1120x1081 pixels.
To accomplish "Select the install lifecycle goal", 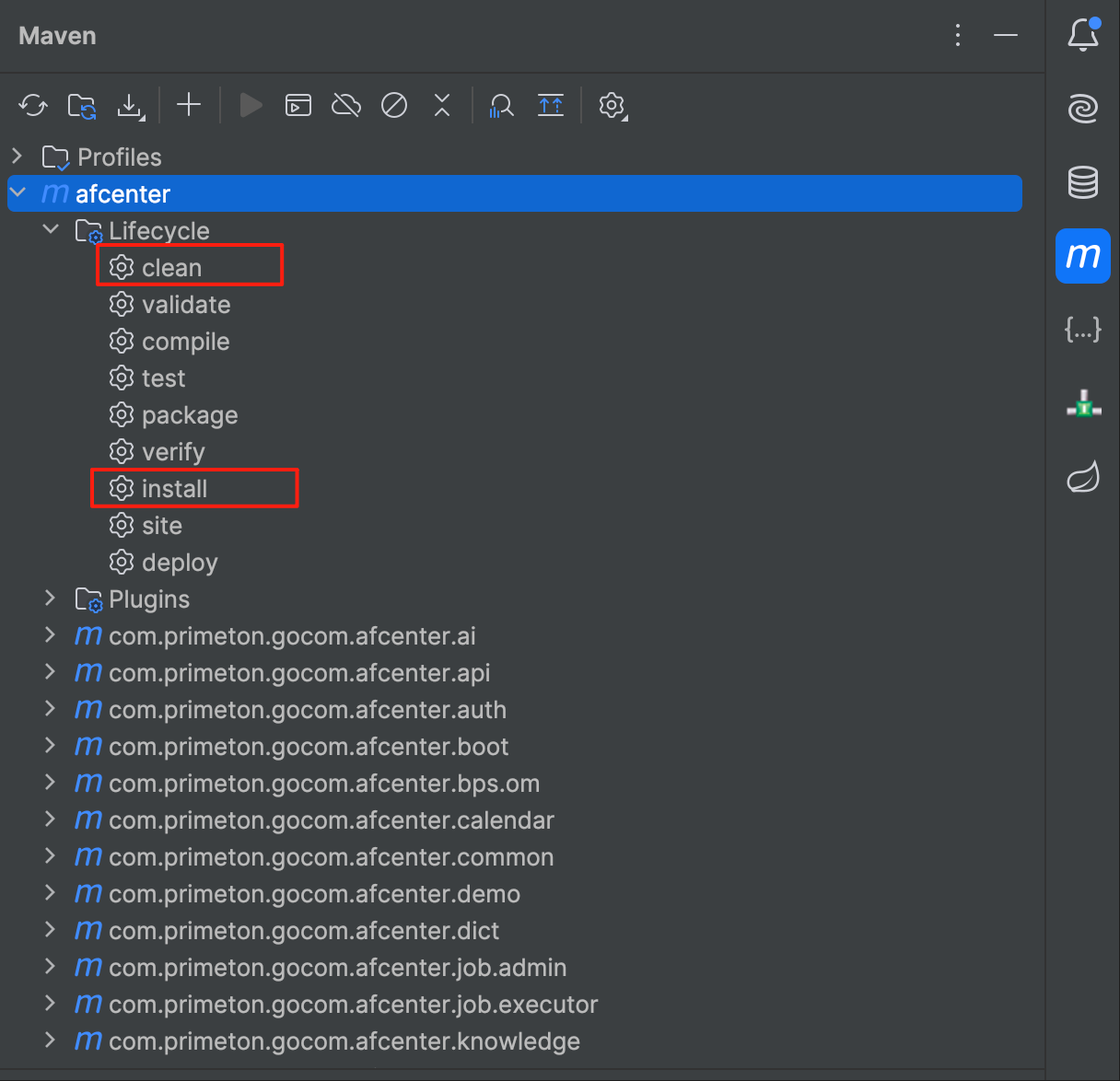I will pyautogui.click(x=174, y=489).
